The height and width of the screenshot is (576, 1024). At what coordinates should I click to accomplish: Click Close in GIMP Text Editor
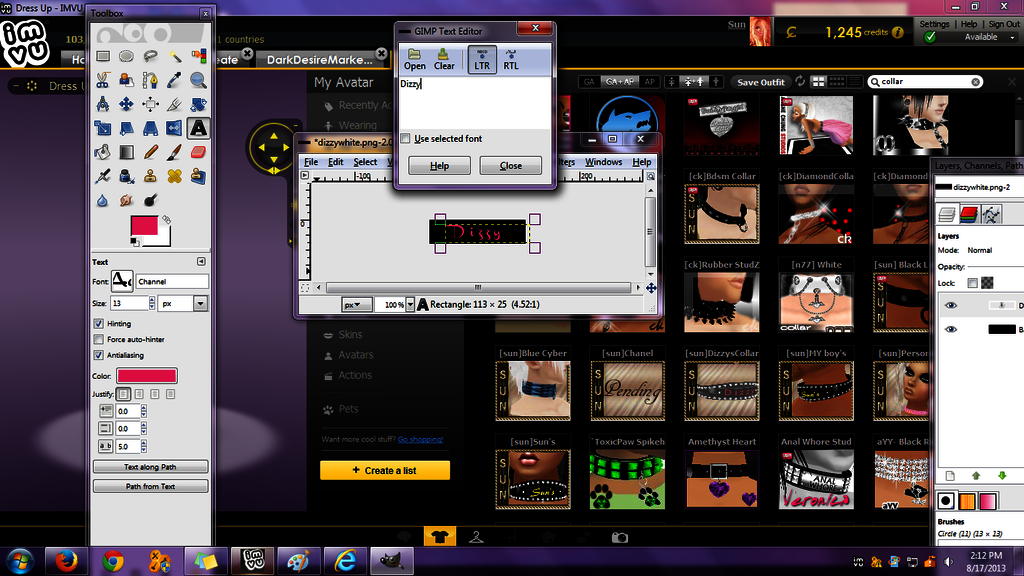(511, 166)
